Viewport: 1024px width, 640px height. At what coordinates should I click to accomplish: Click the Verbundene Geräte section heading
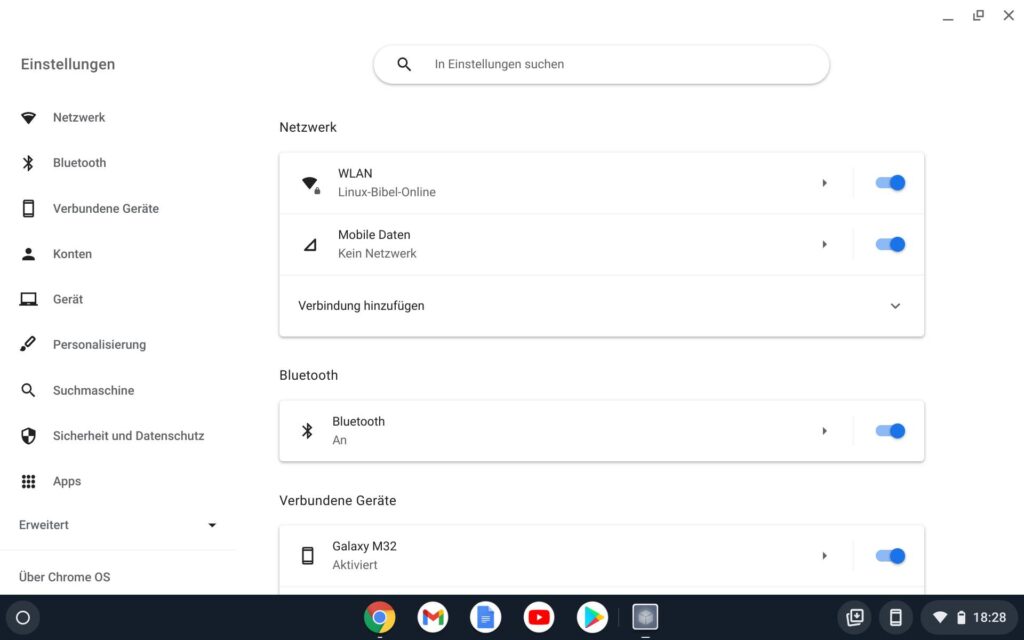338,500
